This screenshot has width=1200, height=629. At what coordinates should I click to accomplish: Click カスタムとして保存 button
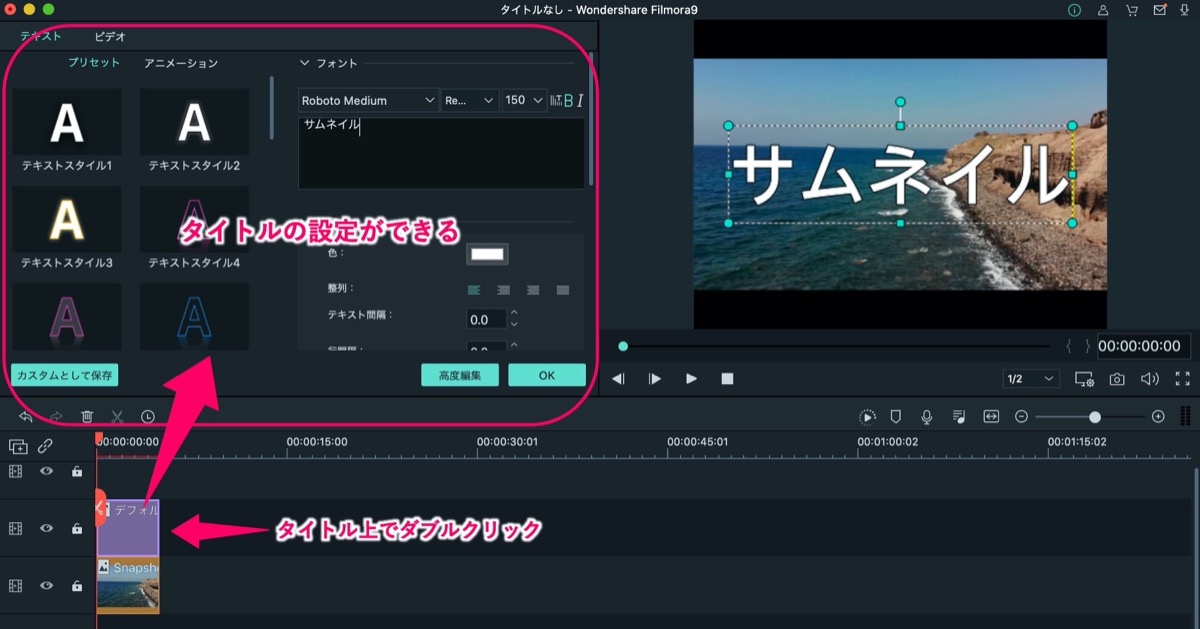[x=64, y=375]
